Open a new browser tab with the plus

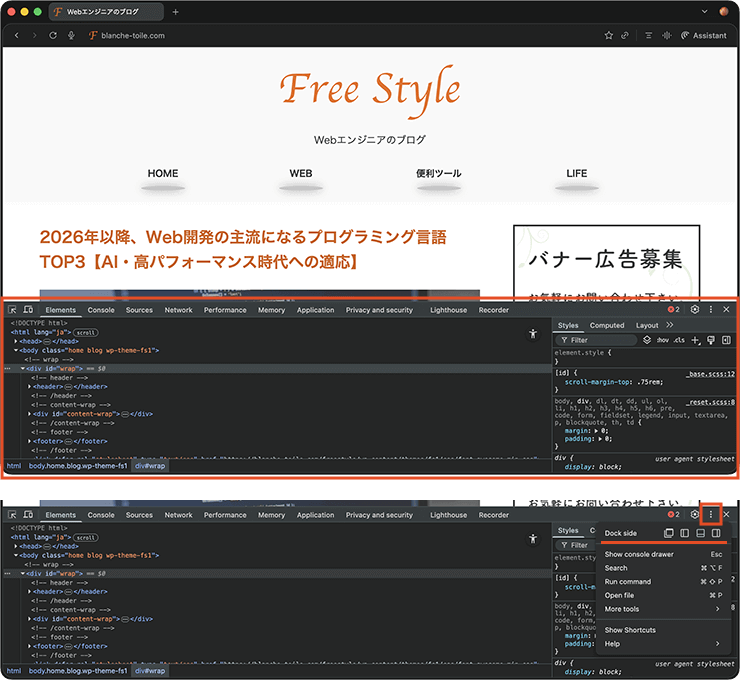click(x=176, y=12)
